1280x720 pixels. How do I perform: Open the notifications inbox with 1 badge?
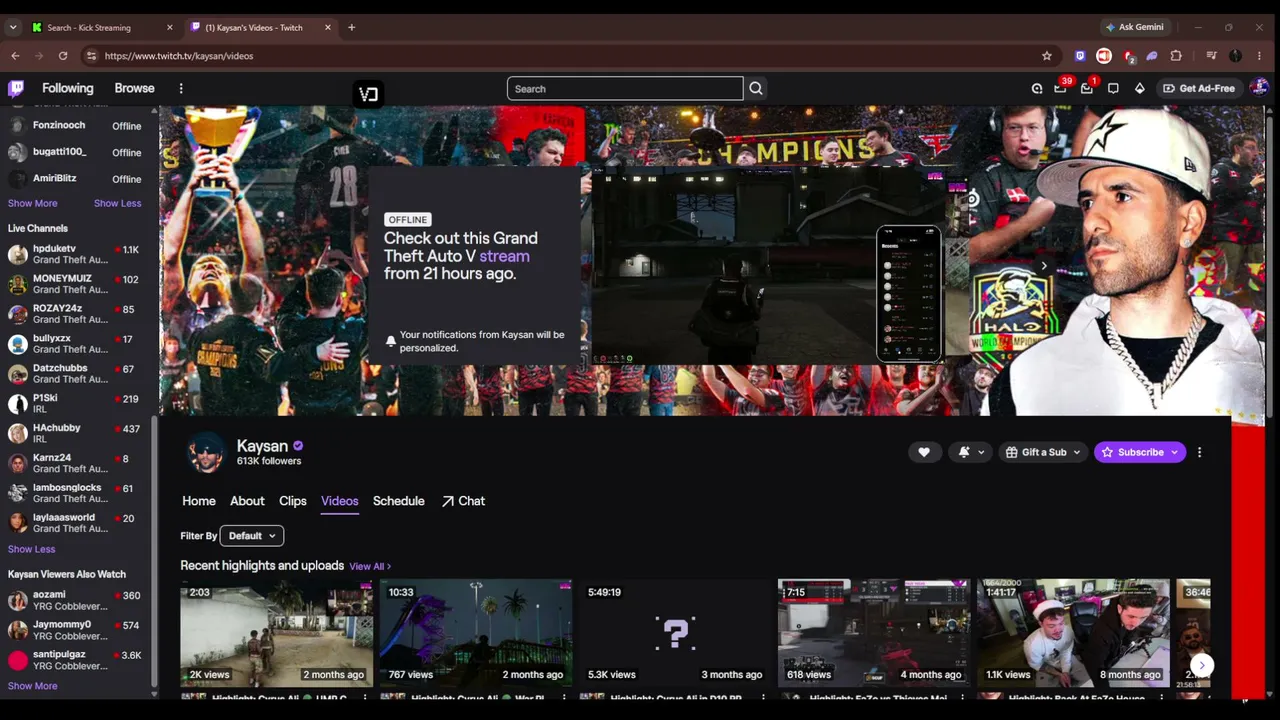coord(1087,88)
